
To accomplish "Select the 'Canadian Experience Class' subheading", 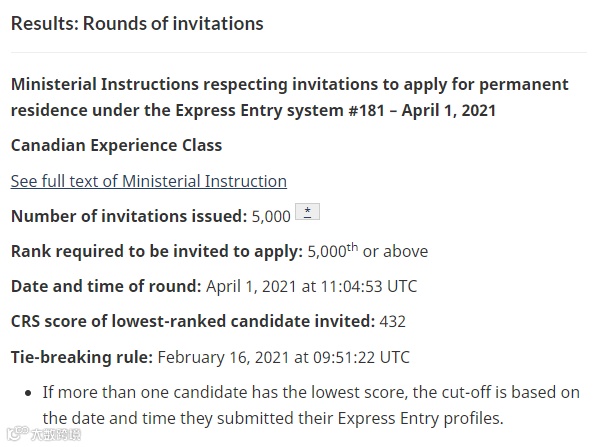I will (x=116, y=145).
